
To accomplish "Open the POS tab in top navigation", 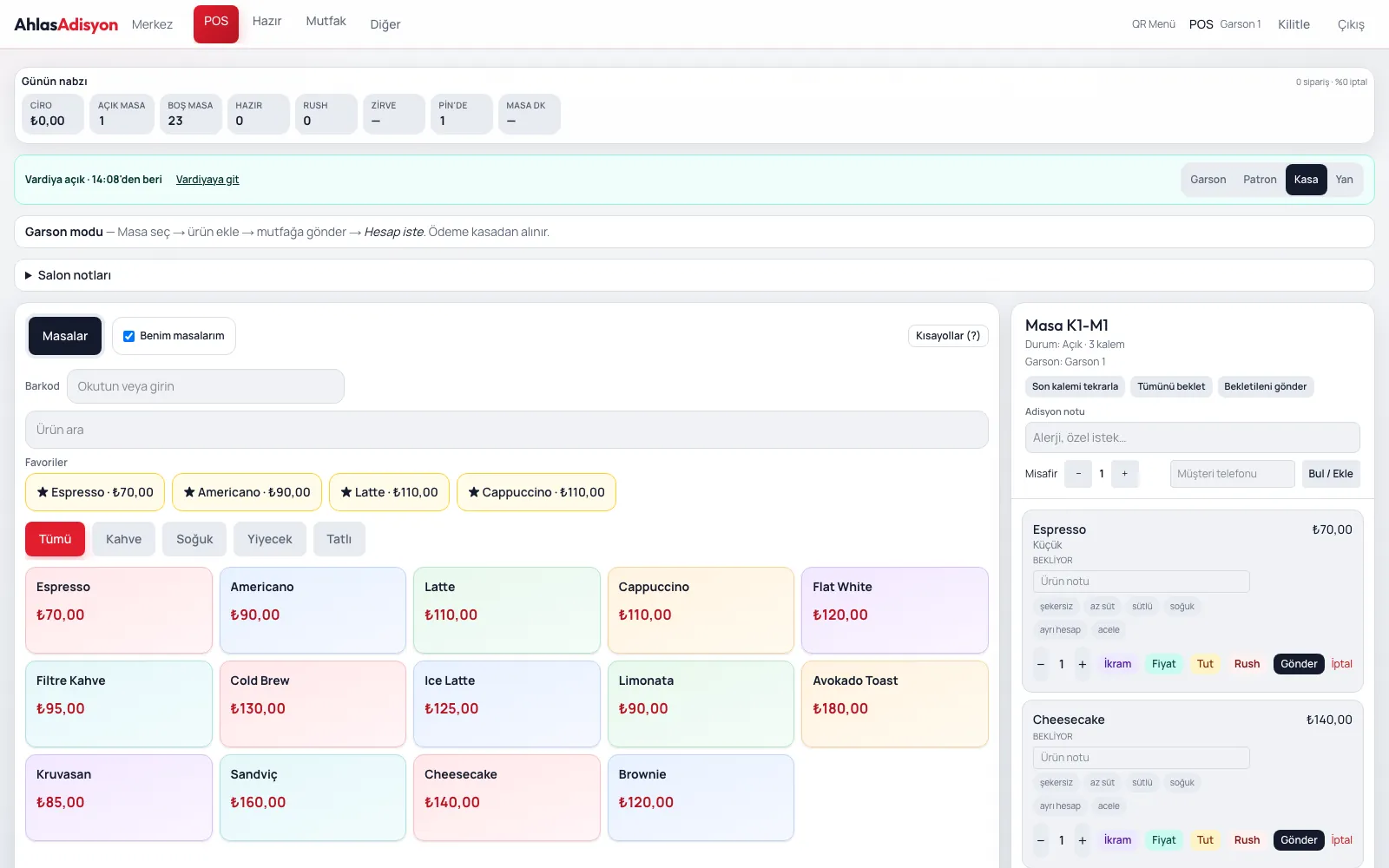I will coord(216,23).
